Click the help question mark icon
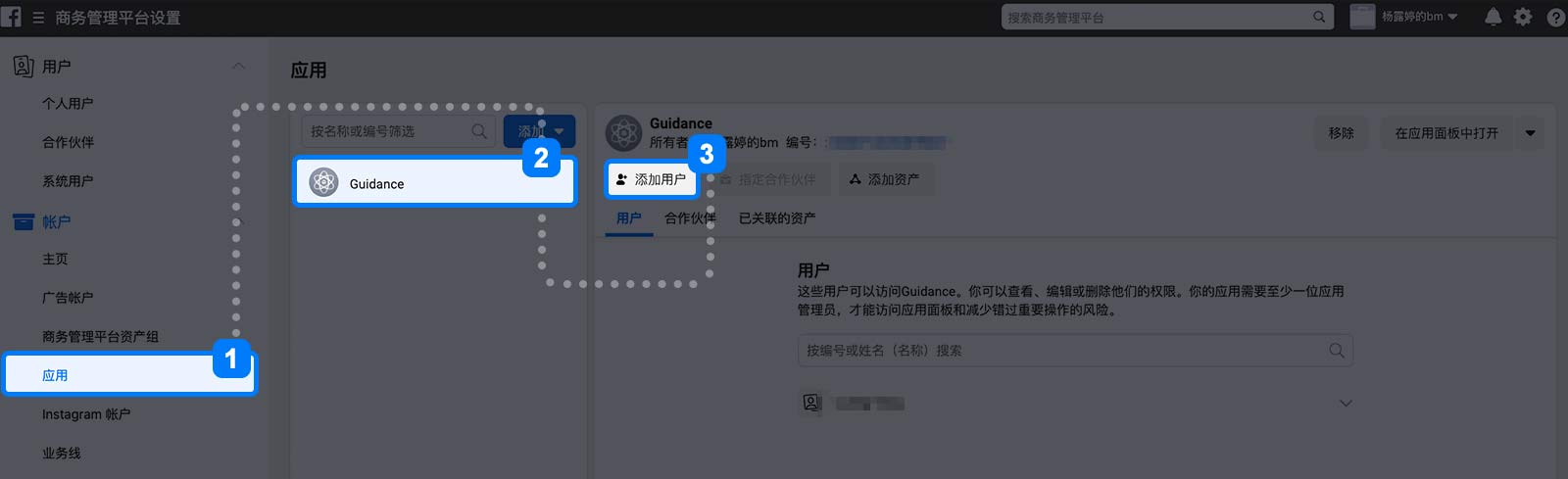Screen dimensions: 1568x479 (x=1555, y=17)
